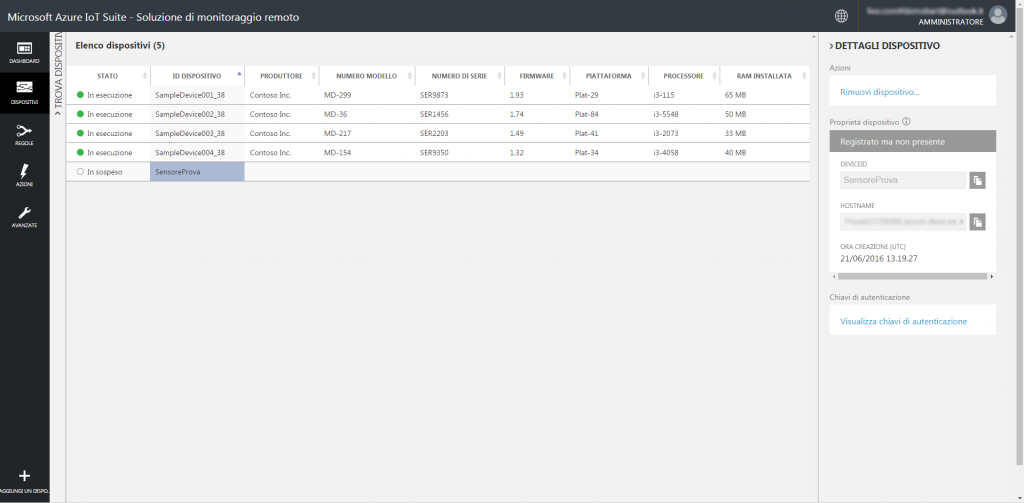Click the Rimuovi dispositivo link
This screenshot has height=503, width=1024.
pyautogui.click(x=879, y=92)
